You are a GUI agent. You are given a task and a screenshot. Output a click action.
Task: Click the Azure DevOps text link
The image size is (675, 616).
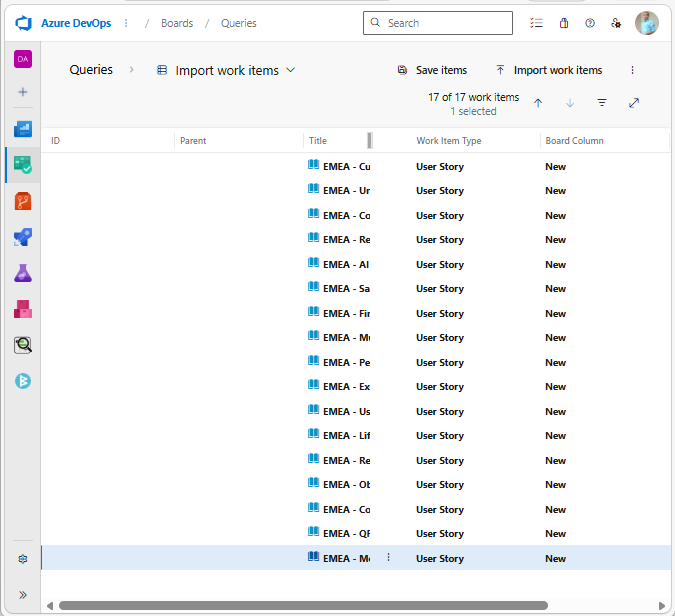pyautogui.click(x=76, y=23)
